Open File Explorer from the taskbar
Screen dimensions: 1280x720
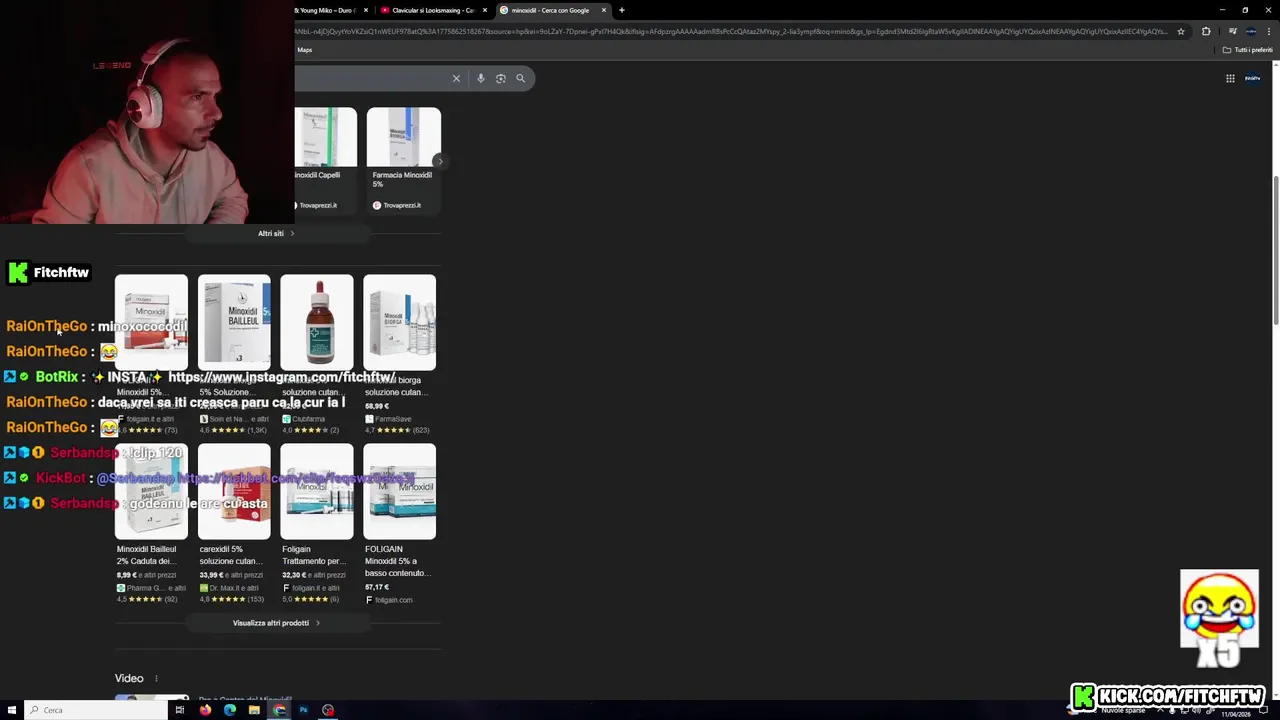[254, 710]
